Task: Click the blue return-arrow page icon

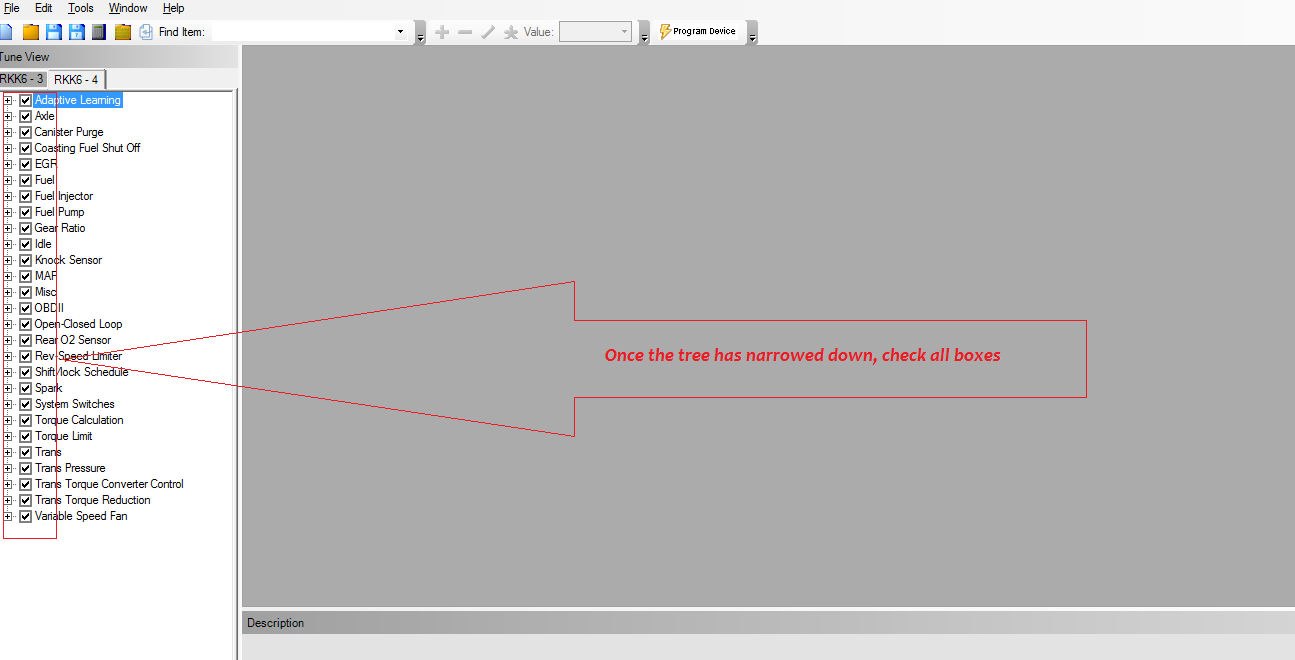Action: [146, 32]
